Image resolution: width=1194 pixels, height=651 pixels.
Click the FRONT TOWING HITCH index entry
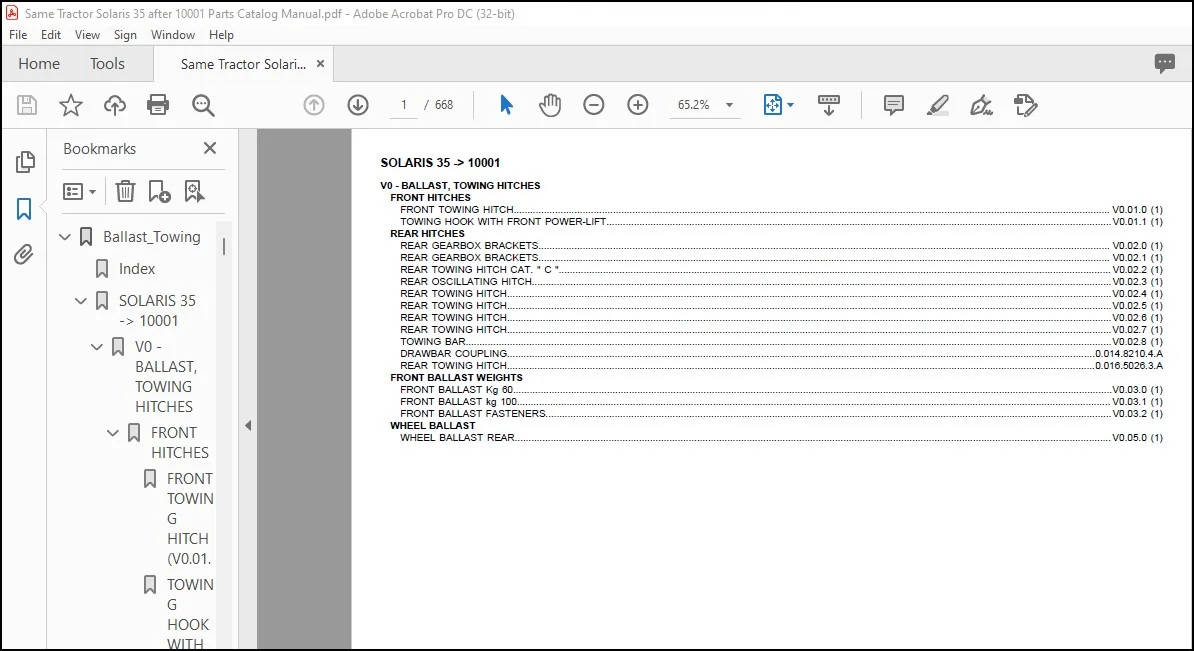[781, 209]
